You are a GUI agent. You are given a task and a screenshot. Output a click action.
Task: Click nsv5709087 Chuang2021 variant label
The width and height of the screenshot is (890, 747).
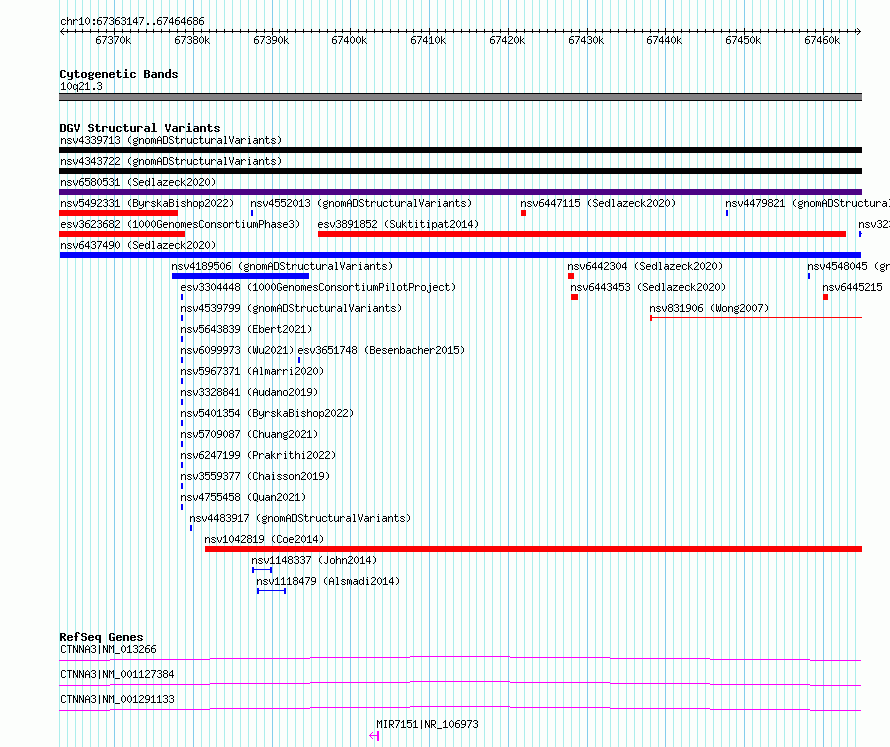pos(249,434)
